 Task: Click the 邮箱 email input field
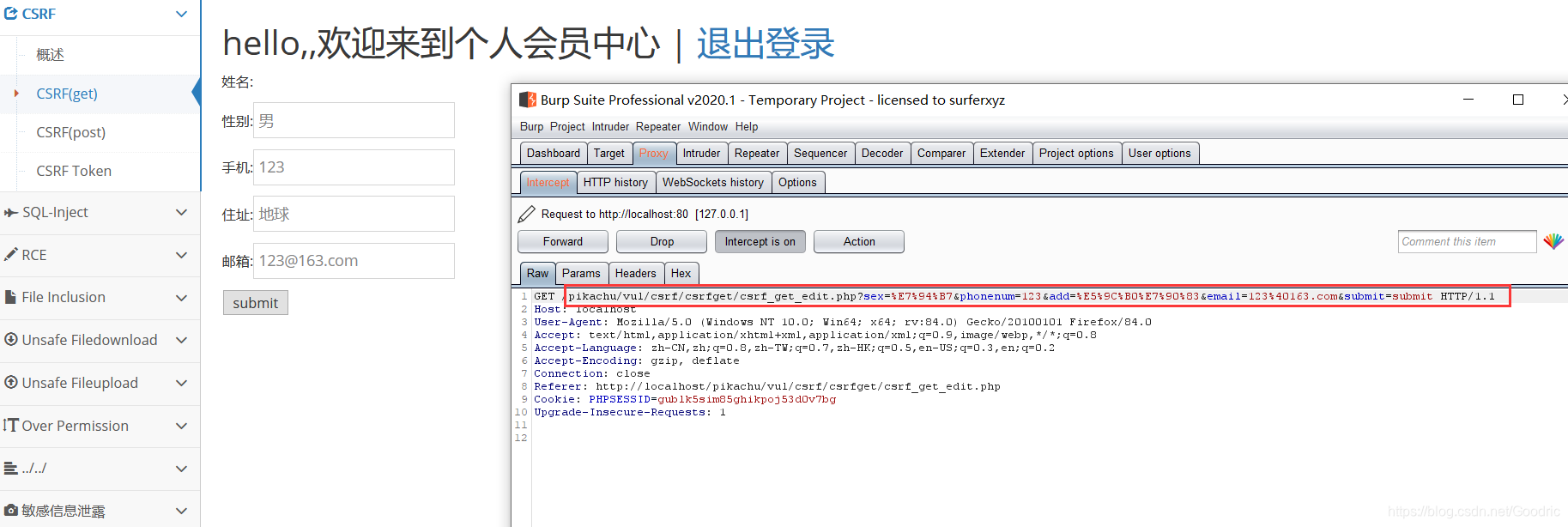point(354,261)
